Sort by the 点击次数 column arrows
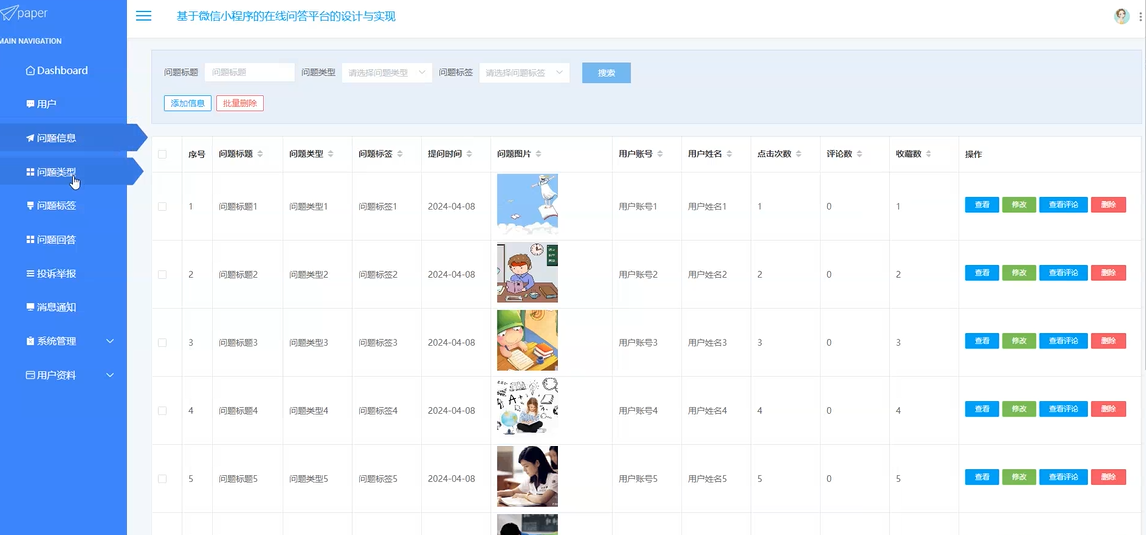Image resolution: width=1146 pixels, height=535 pixels. click(x=799, y=154)
